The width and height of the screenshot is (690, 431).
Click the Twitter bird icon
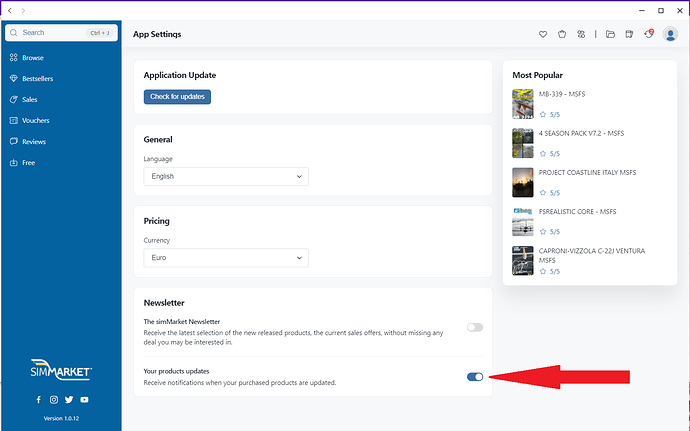(x=69, y=399)
